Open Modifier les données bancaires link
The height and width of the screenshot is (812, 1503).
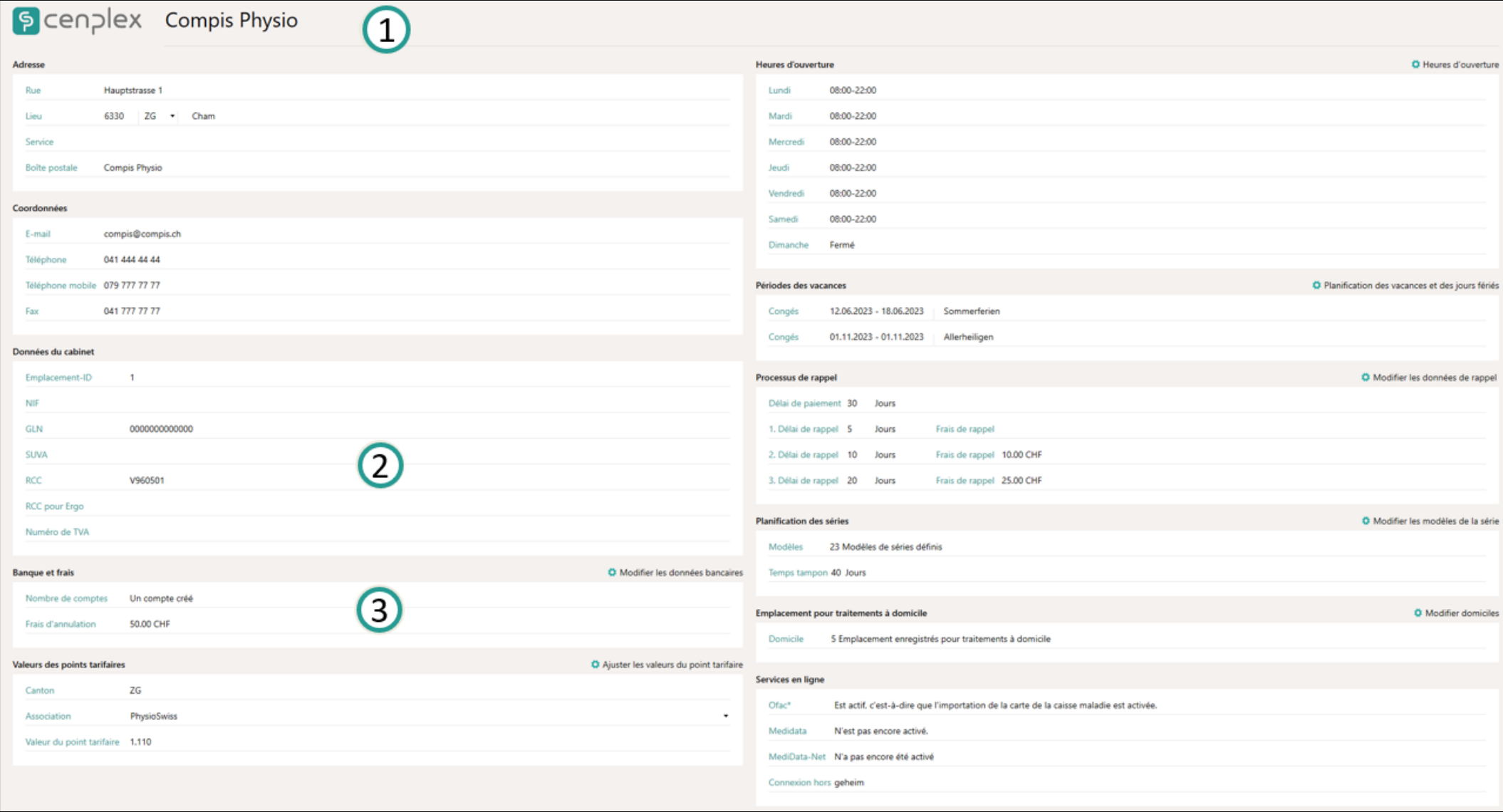[x=680, y=572]
